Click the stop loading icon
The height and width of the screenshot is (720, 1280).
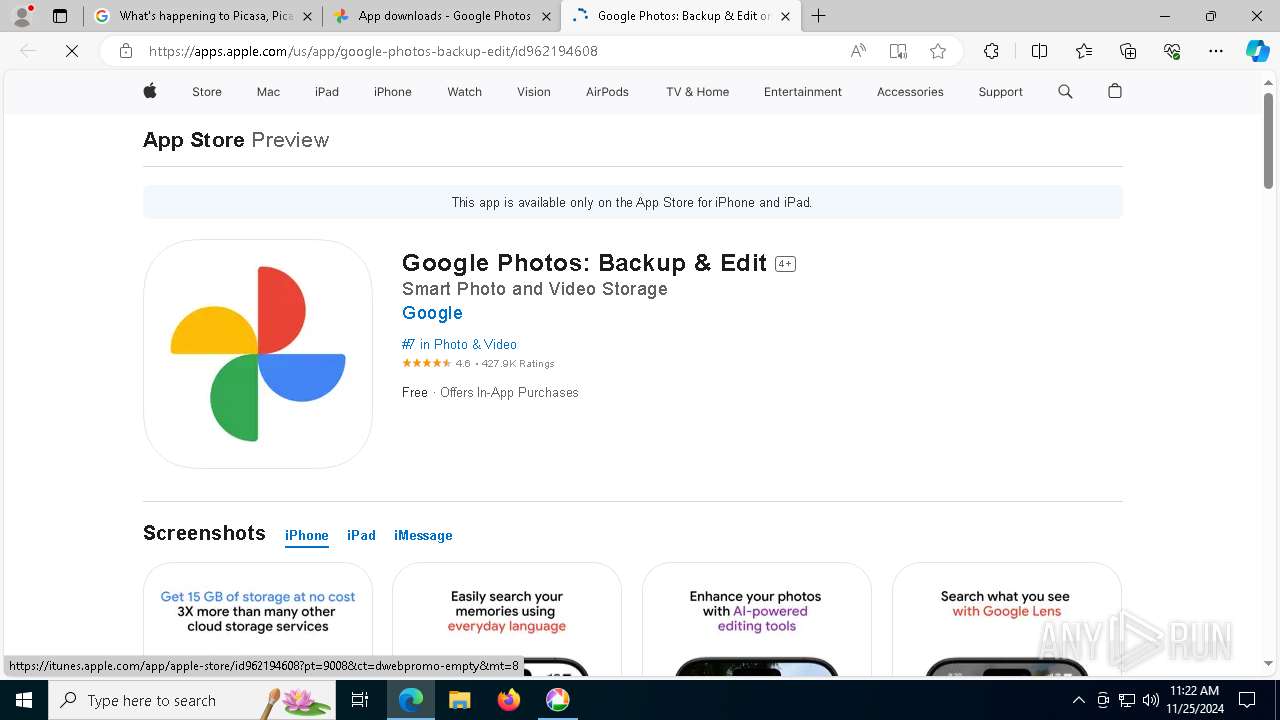pyautogui.click(x=72, y=51)
